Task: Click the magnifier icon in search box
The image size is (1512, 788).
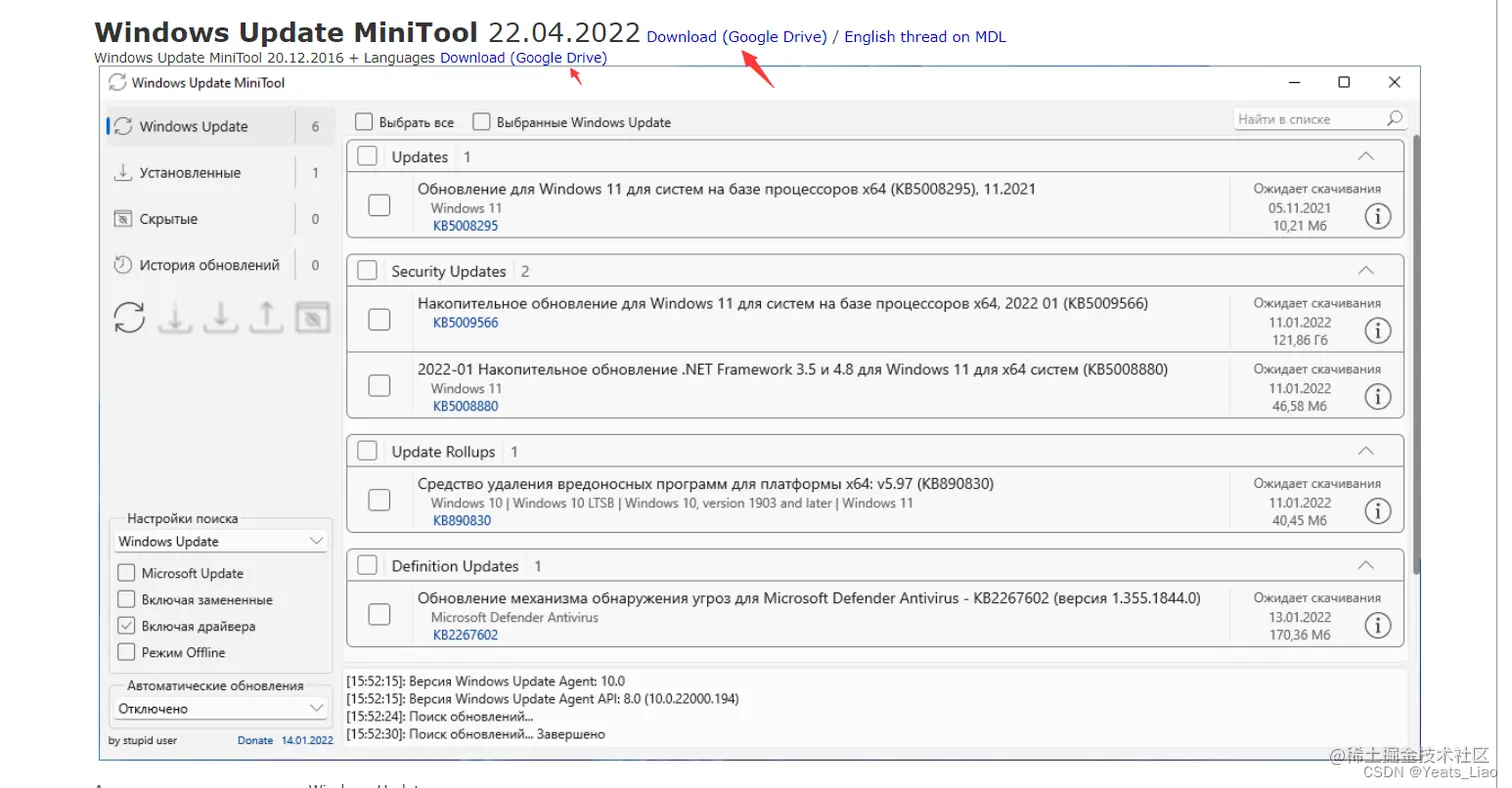Action: coord(1395,119)
